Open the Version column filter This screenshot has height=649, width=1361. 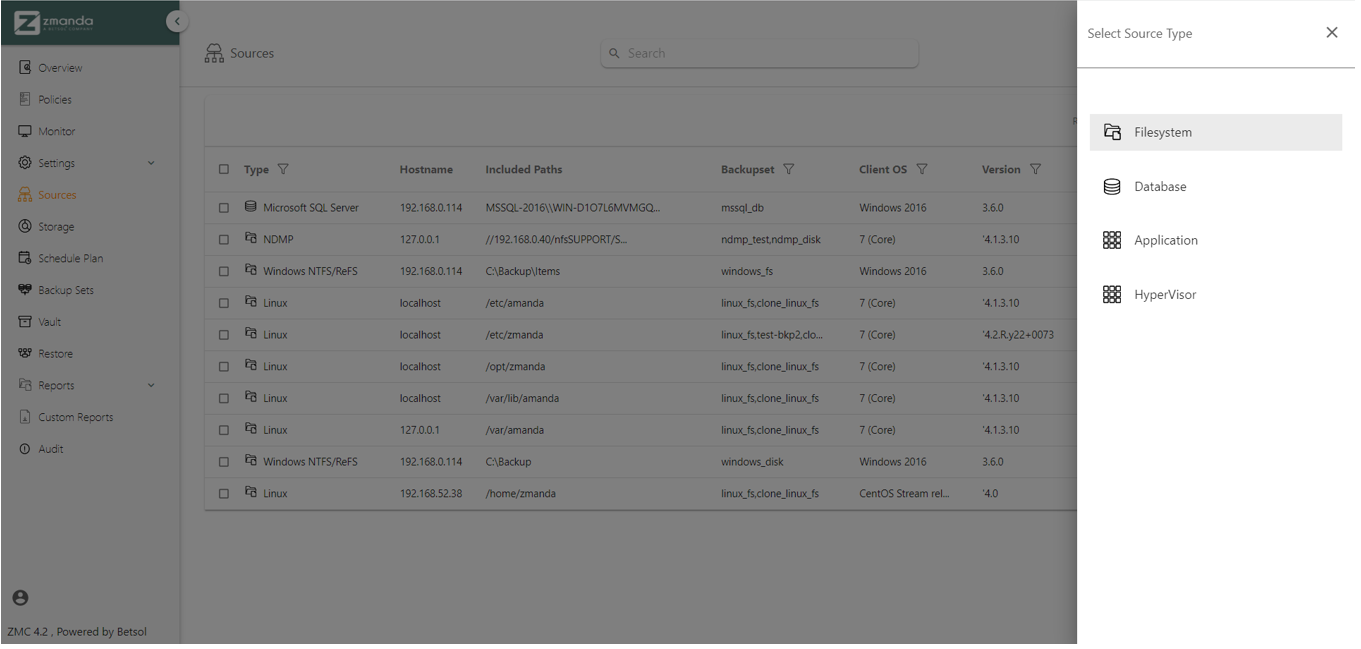[x=1035, y=169]
